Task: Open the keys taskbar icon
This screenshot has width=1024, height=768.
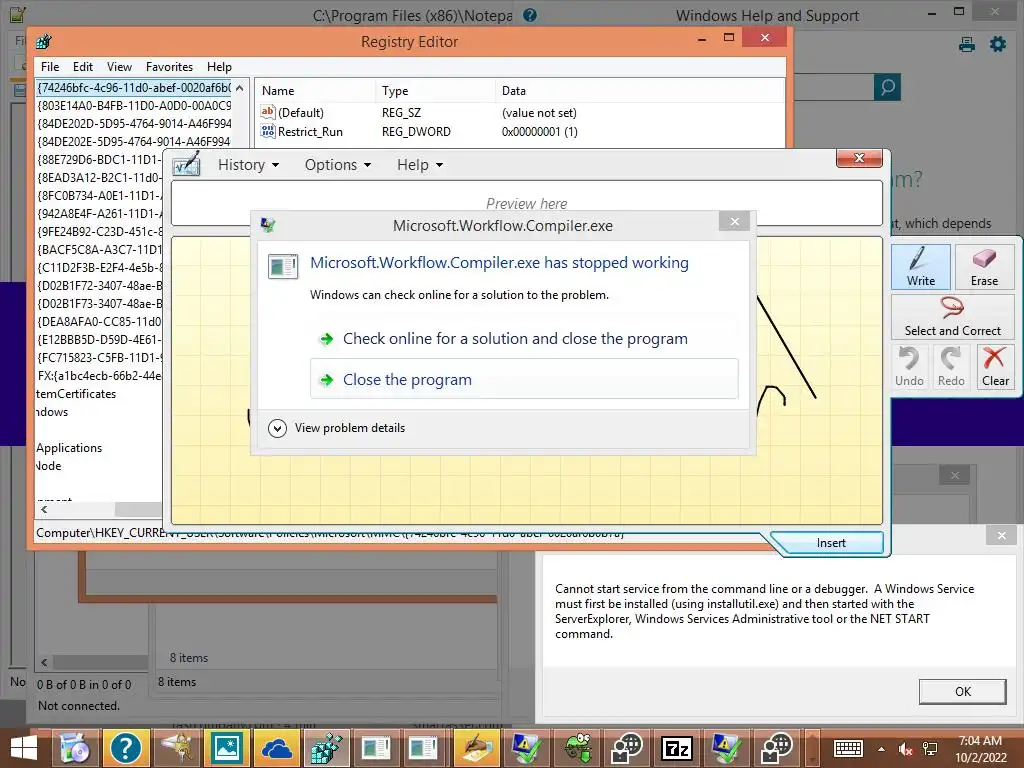Action: pos(176,748)
